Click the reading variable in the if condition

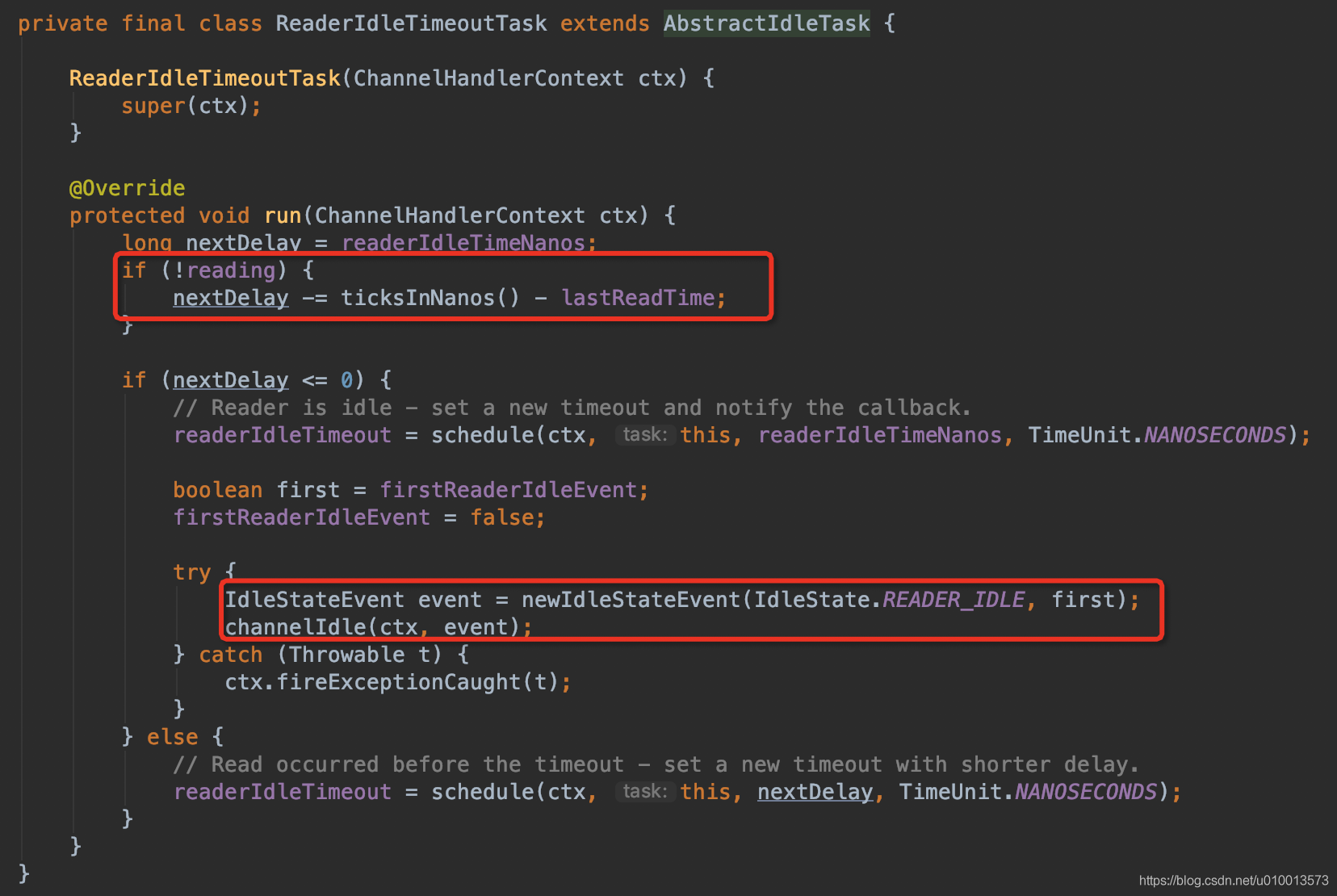tap(231, 270)
